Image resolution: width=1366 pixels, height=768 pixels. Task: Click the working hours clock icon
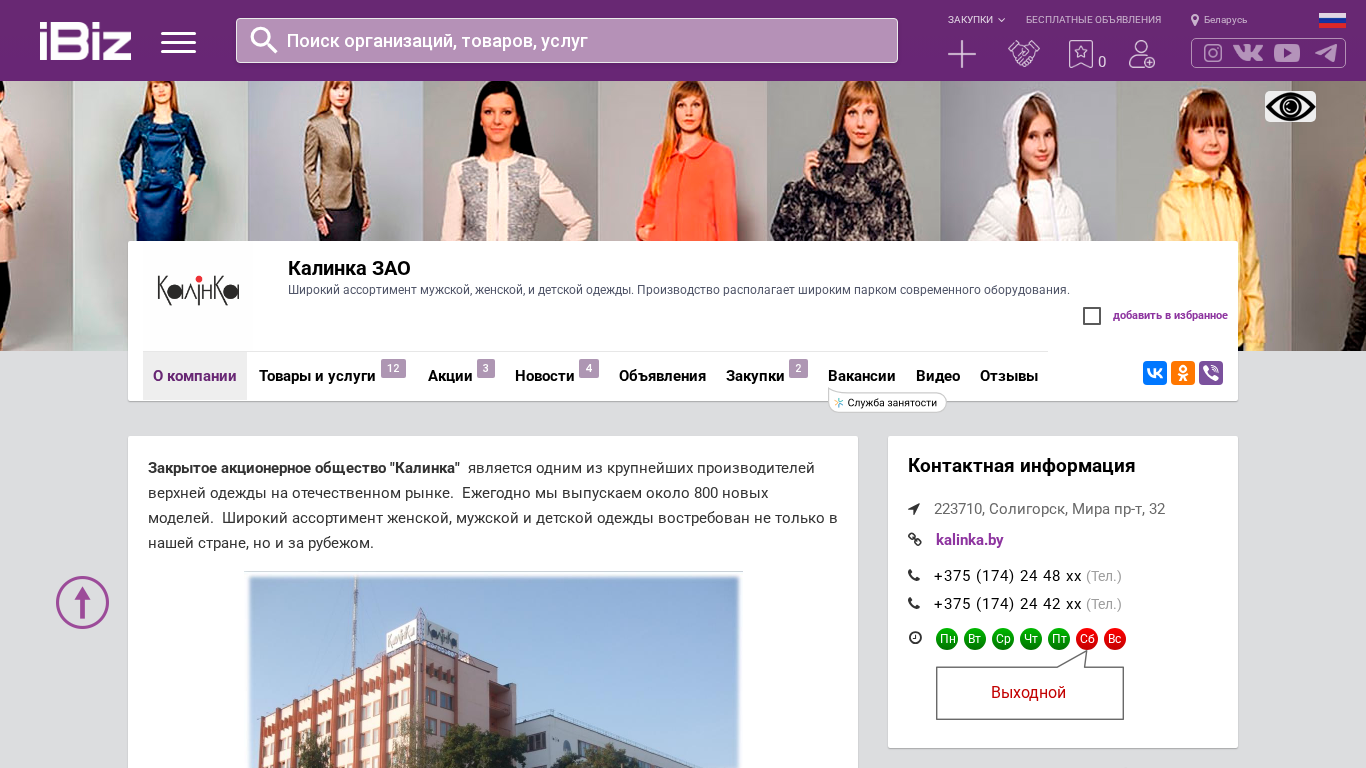[915, 638]
